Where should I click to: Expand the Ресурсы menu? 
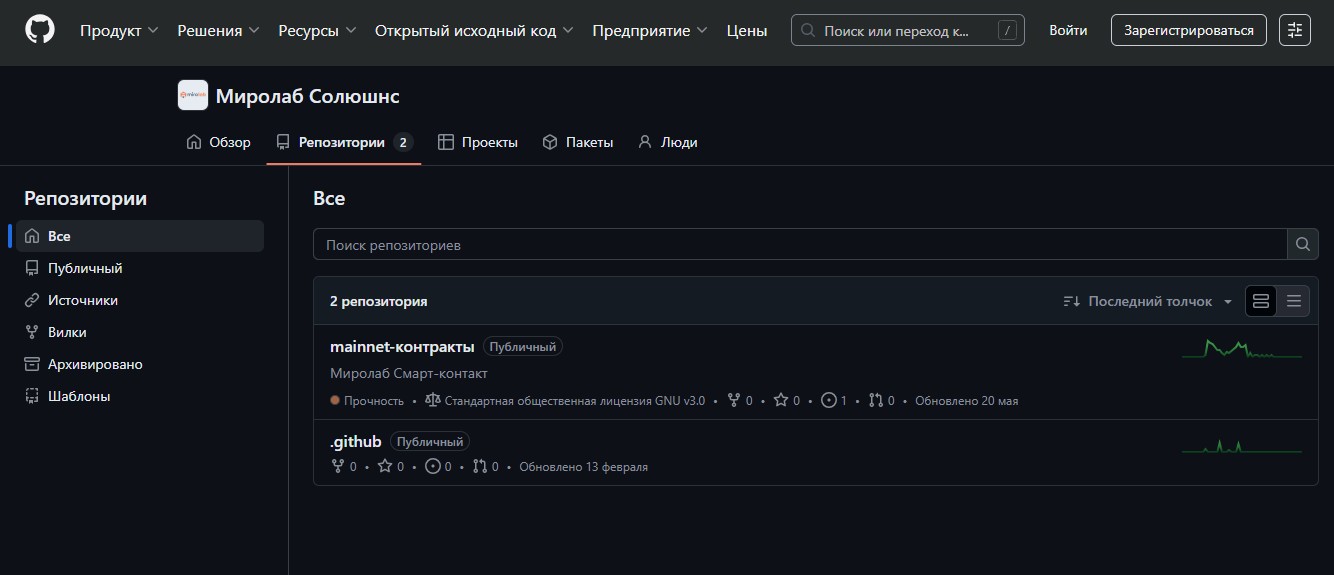[317, 30]
